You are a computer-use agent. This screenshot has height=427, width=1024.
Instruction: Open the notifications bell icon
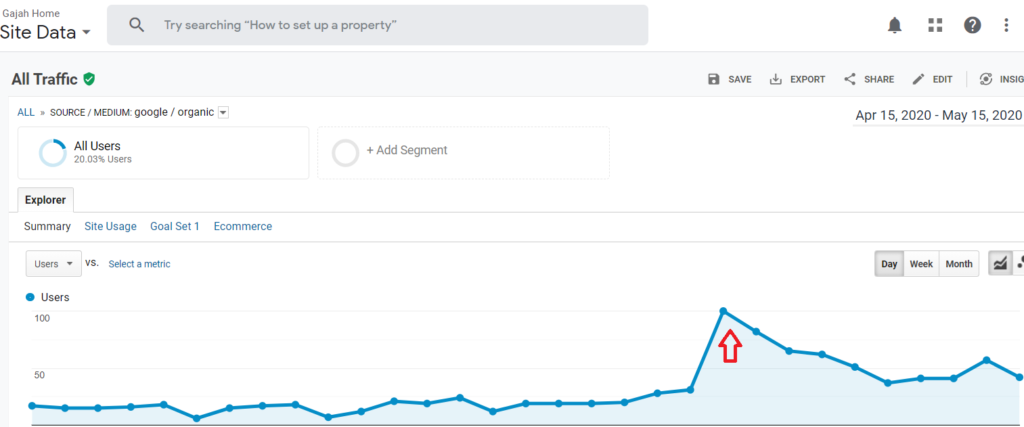pyautogui.click(x=895, y=26)
